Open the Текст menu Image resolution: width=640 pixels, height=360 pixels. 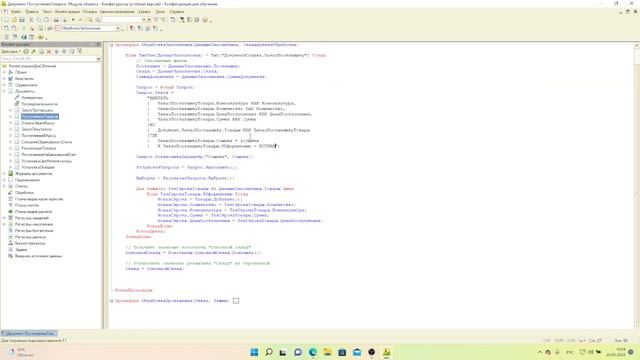(x=47, y=12)
